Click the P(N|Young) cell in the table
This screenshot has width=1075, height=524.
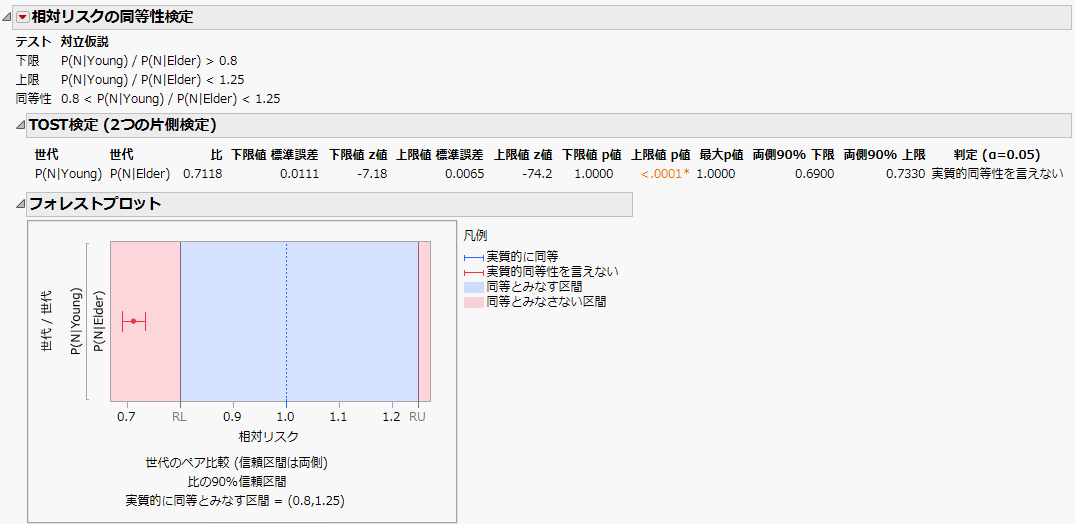pyautogui.click(x=69, y=174)
